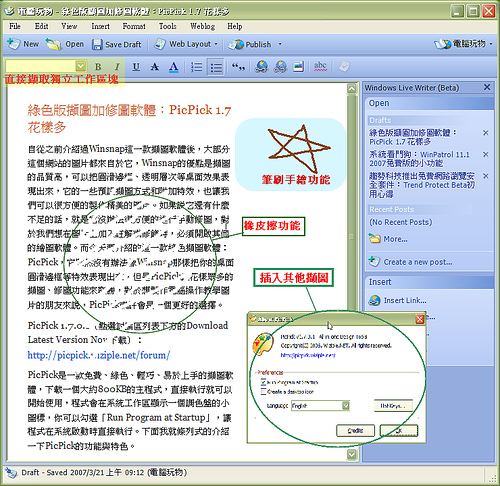The image size is (500, 486).
Task: Open the File menu
Action: coord(15,26)
